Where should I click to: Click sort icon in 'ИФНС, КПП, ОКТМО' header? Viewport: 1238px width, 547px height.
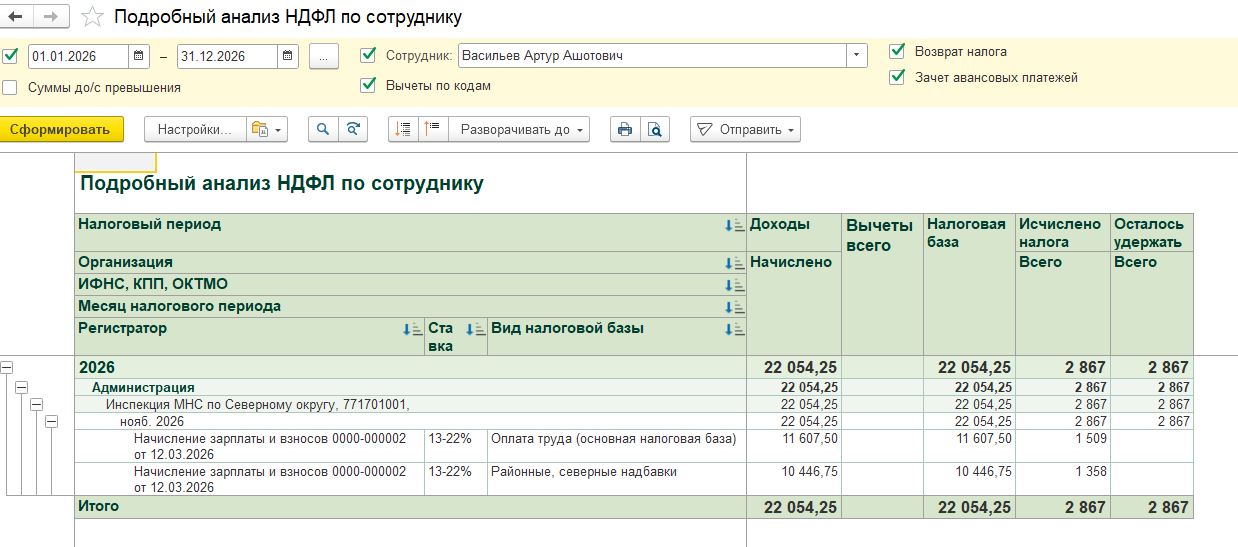tap(734, 285)
